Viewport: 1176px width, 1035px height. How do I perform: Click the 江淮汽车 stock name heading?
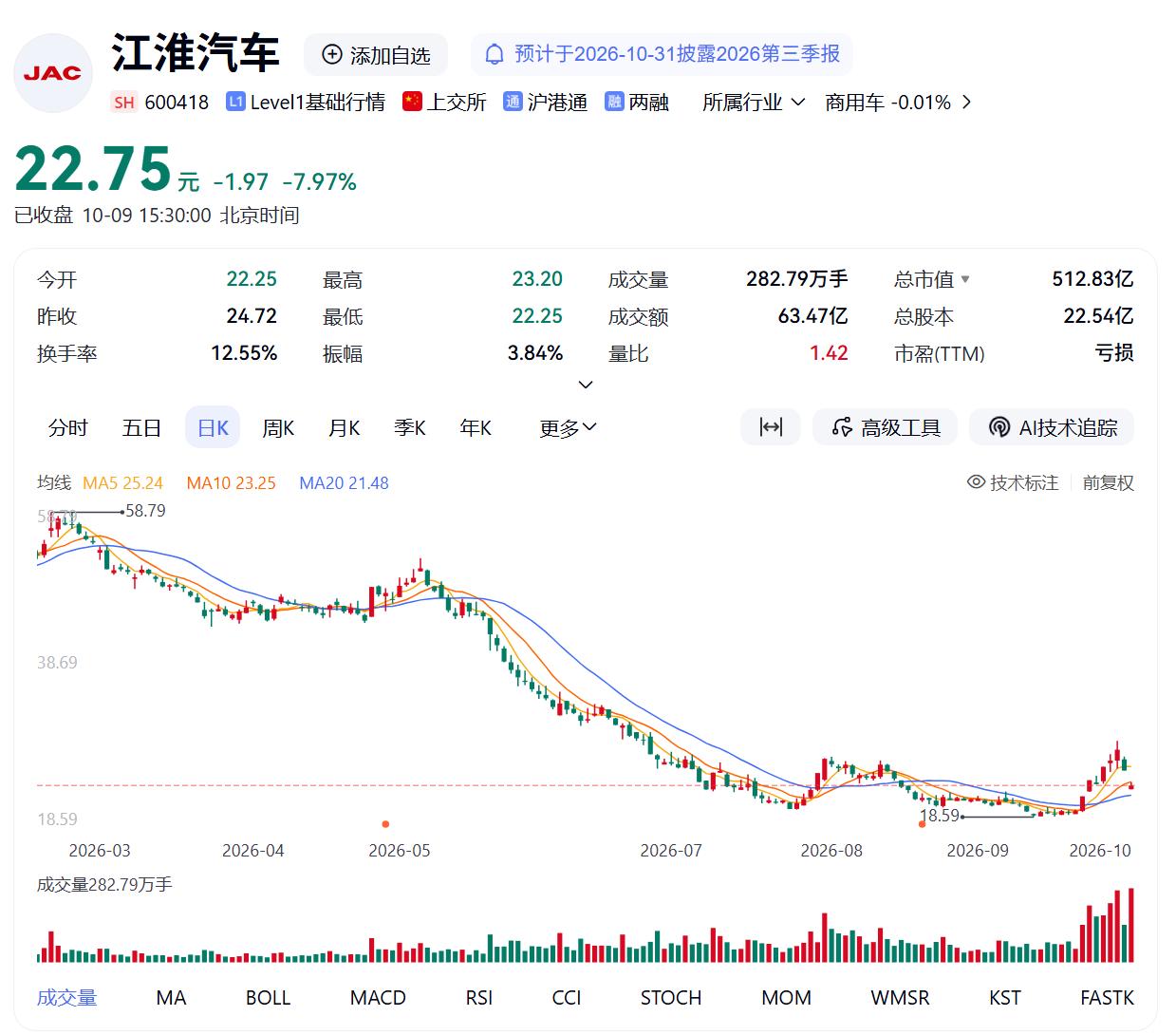(x=196, y=53)
